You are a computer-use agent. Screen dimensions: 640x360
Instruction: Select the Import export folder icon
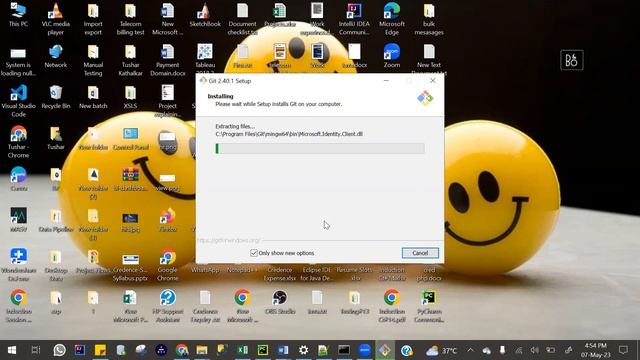pyautogui.click(x=93, y=19)
